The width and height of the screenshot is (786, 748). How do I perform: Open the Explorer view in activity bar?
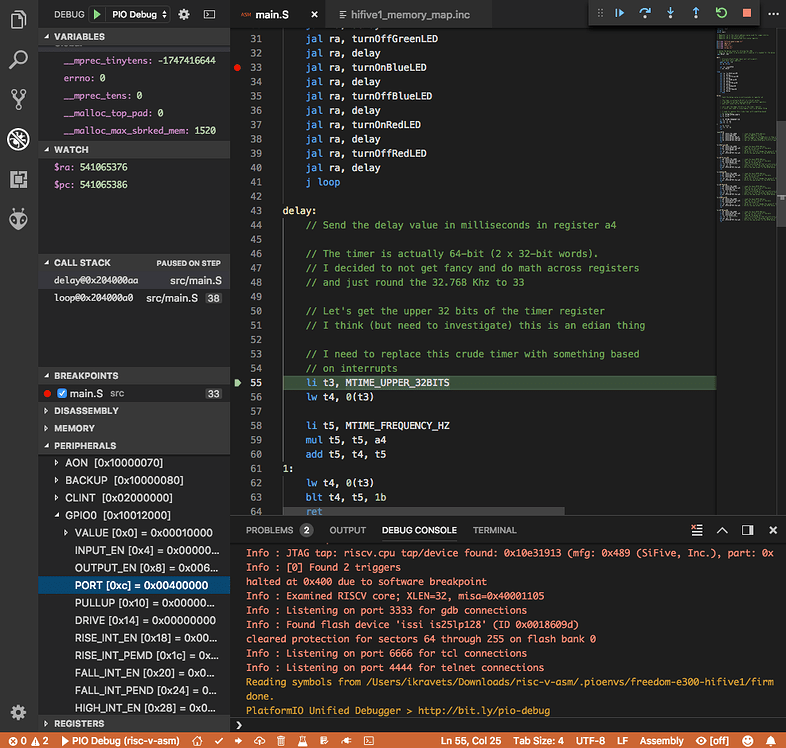19,20
